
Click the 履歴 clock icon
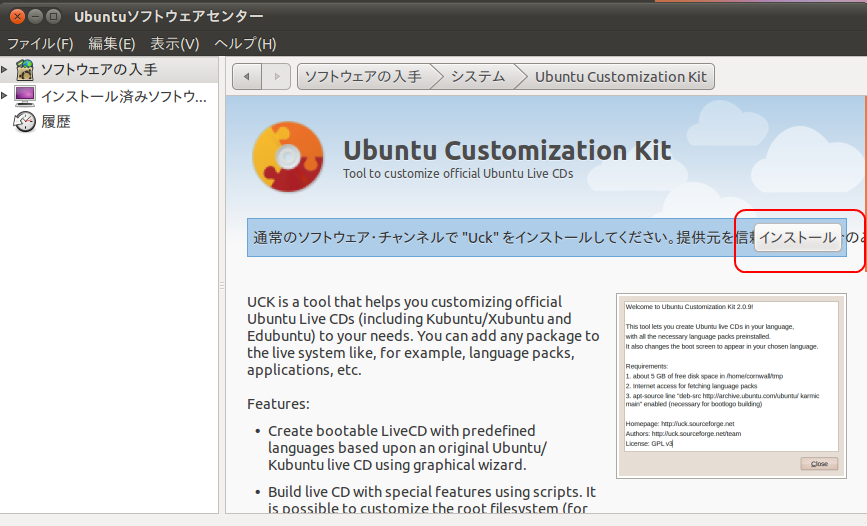tap(25, 122)
